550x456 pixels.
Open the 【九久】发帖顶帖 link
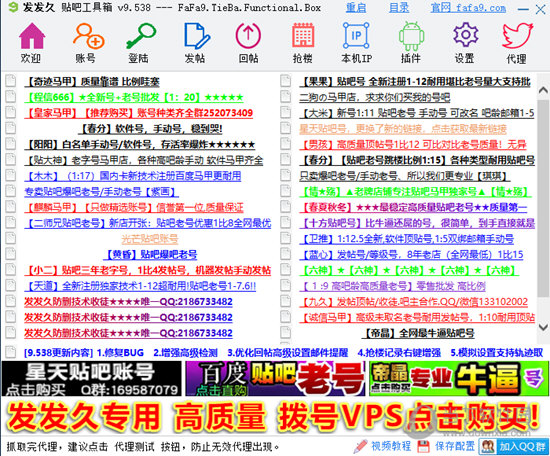click(413, 302)
